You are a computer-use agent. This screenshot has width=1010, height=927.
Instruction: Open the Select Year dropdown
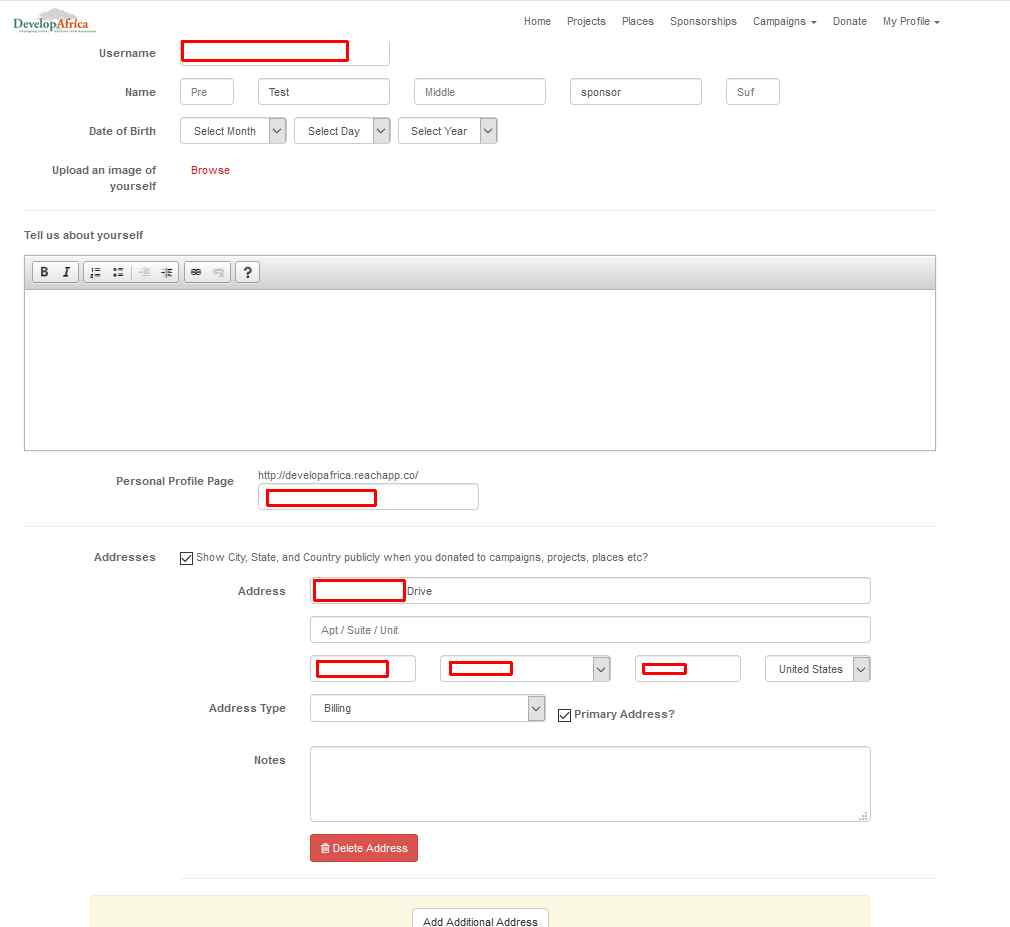pos(447,131)
